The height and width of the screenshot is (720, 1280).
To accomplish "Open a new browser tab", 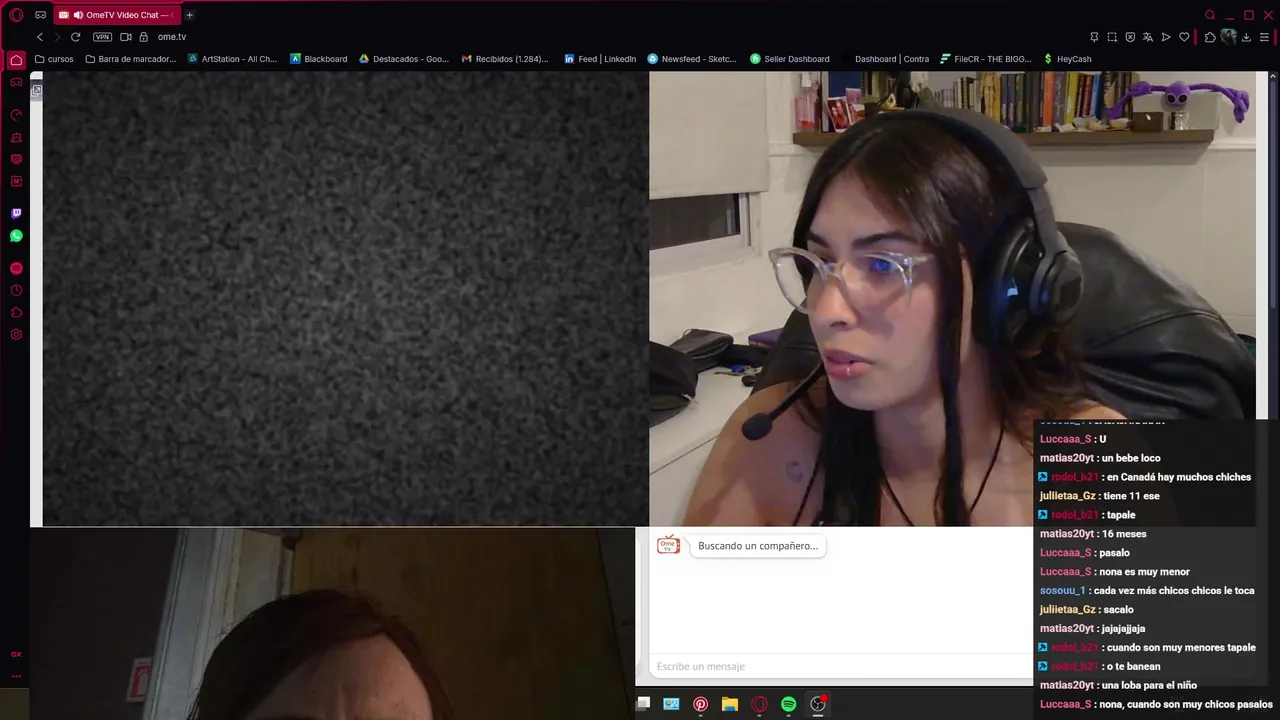I will point(189,15).
